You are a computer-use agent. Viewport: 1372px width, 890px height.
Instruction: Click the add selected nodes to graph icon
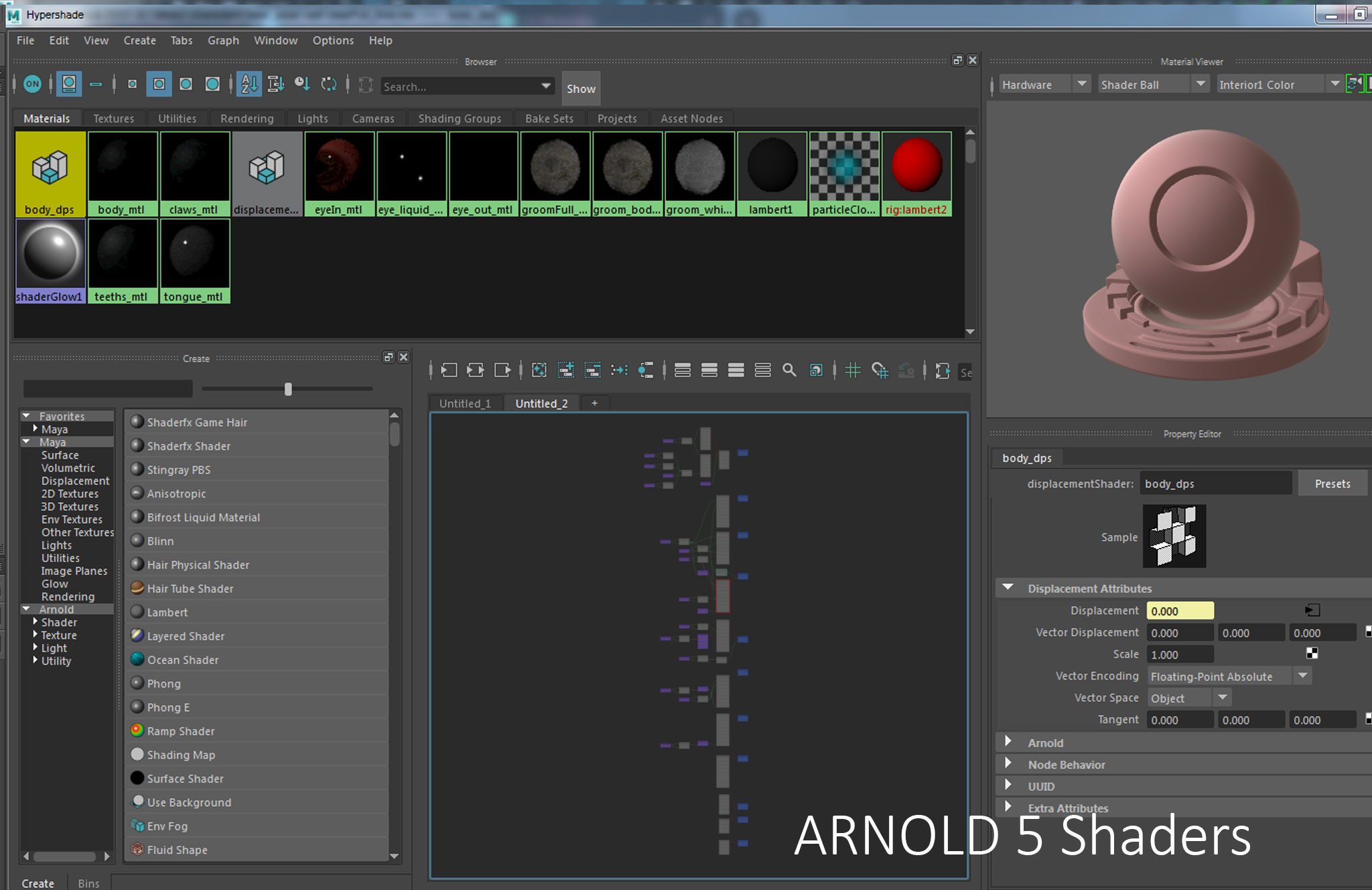(x=566, y=371)
